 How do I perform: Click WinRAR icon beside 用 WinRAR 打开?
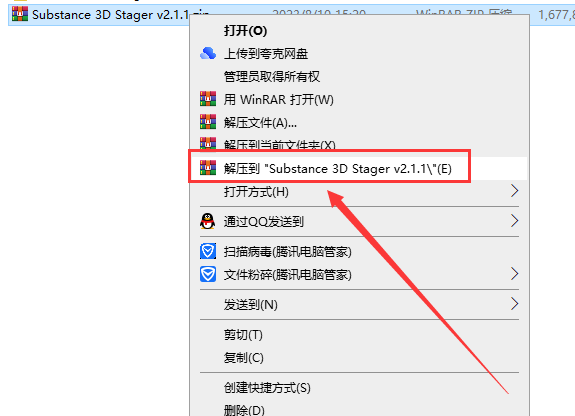pos(208,99)
